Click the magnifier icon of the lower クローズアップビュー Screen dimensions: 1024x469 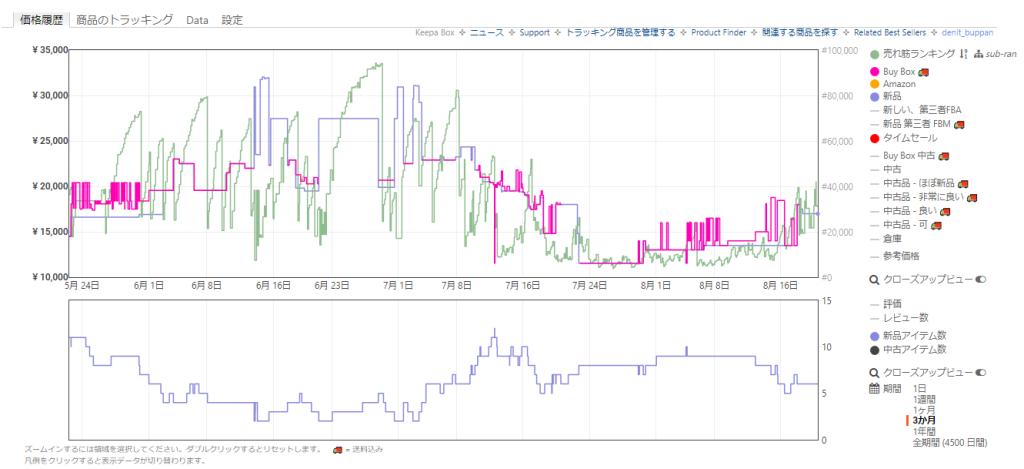(874, 372)
